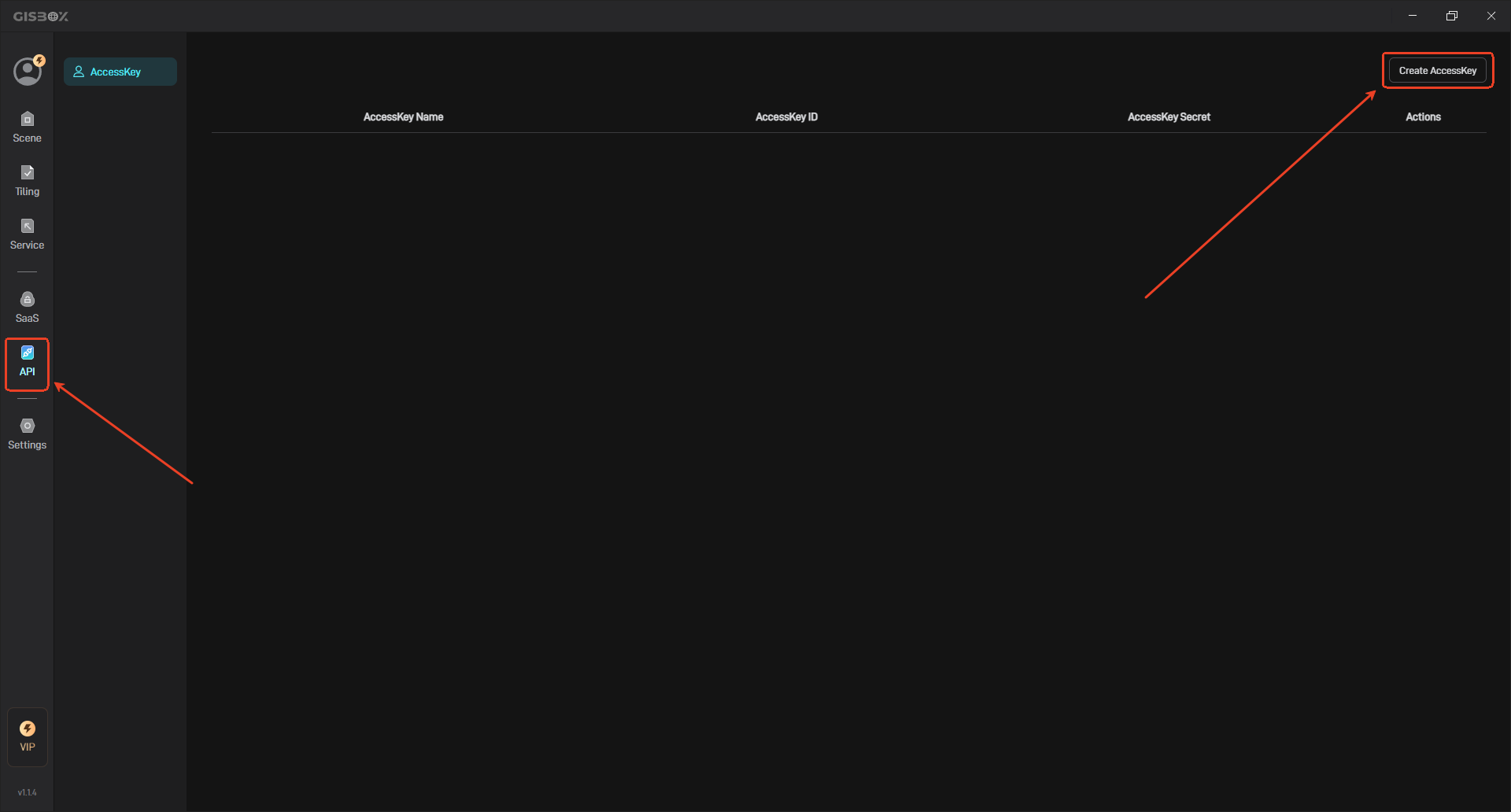The height and width of the screenshot is (812, 1511).
Task: Select the Service icon in the sidebar
Action: [x=27, y=232]
